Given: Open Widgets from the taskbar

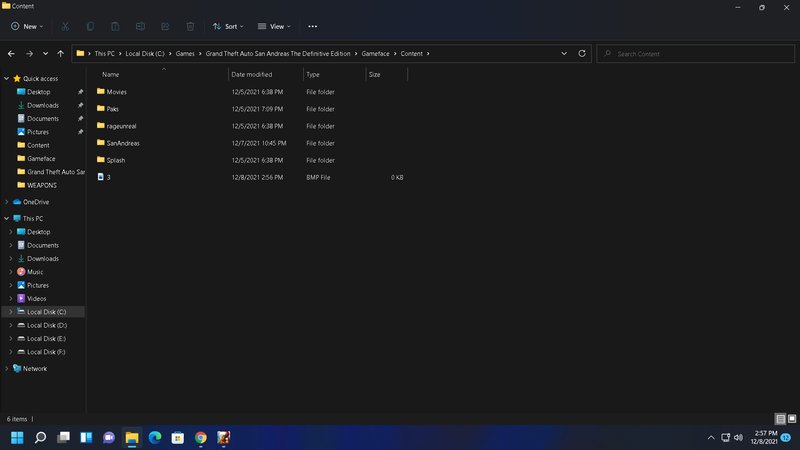Looking at the screenshot, I should pyautogui.click(x=86, y=438).
